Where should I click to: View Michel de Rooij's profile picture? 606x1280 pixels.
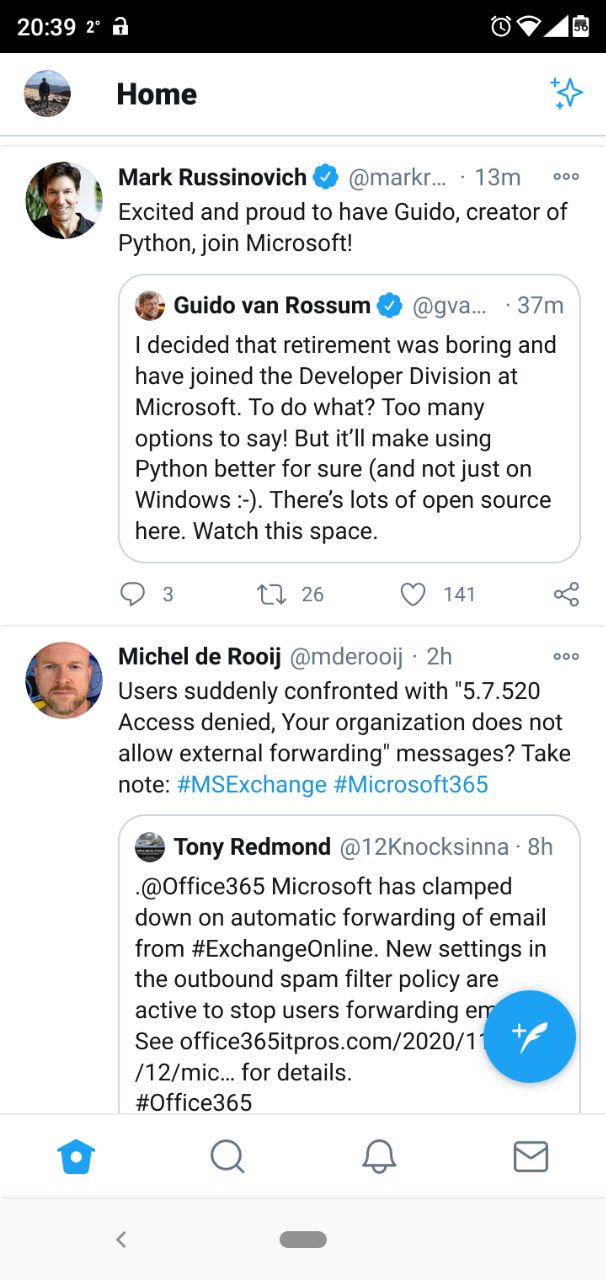coord(64,680)
